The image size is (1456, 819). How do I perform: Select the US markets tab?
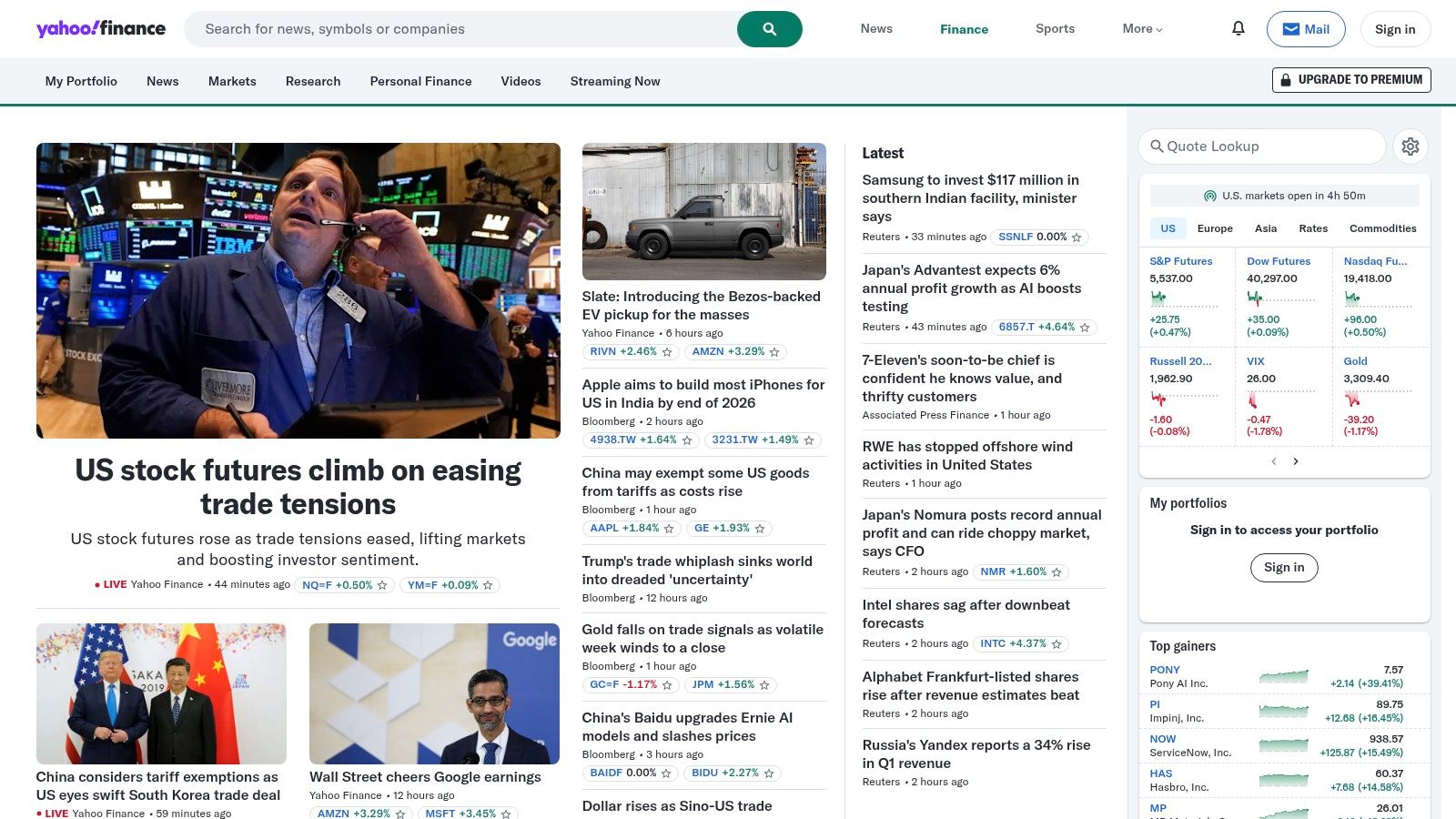point(1168,228)
